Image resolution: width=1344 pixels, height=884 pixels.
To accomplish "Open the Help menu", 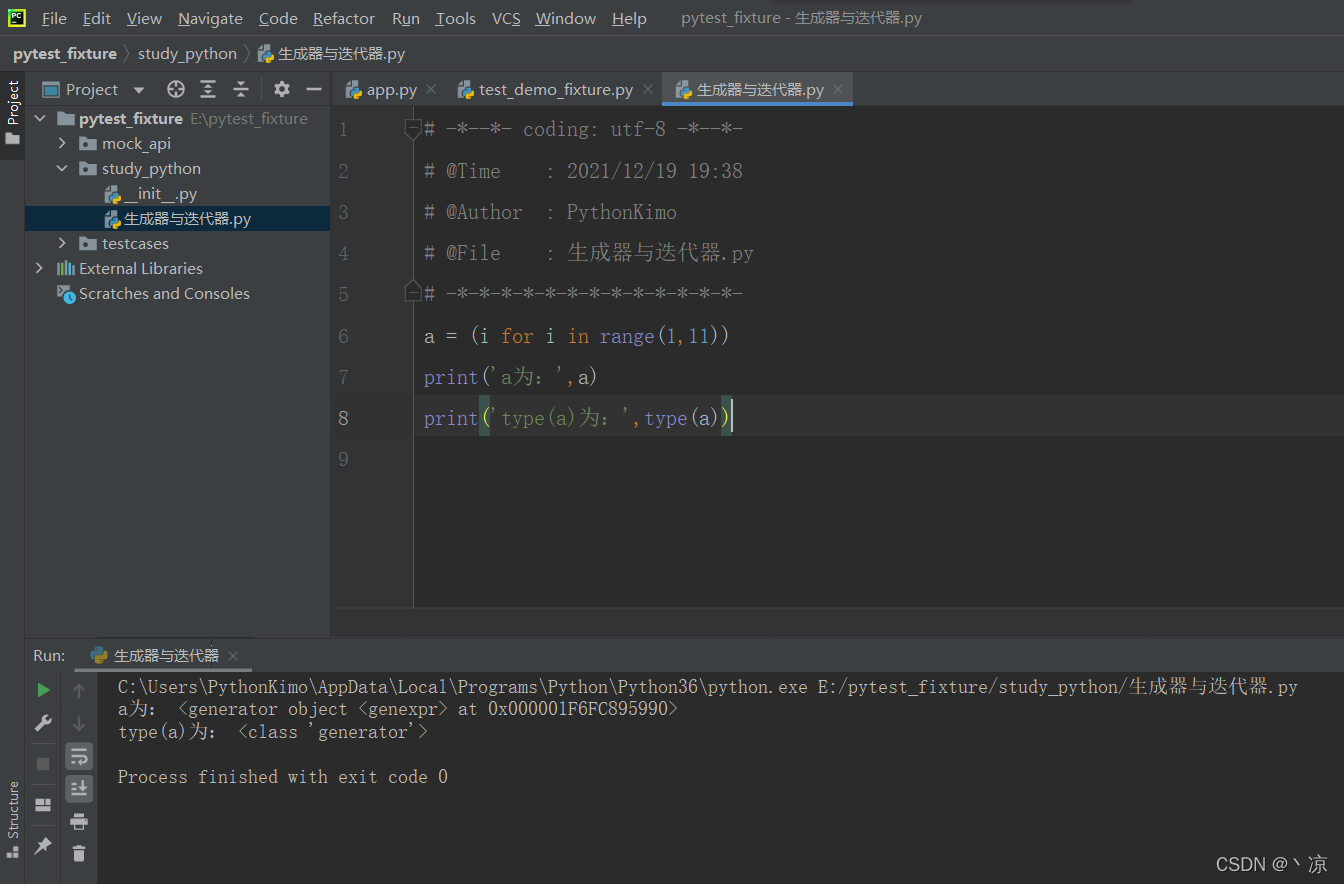I will tap(629, 18).
